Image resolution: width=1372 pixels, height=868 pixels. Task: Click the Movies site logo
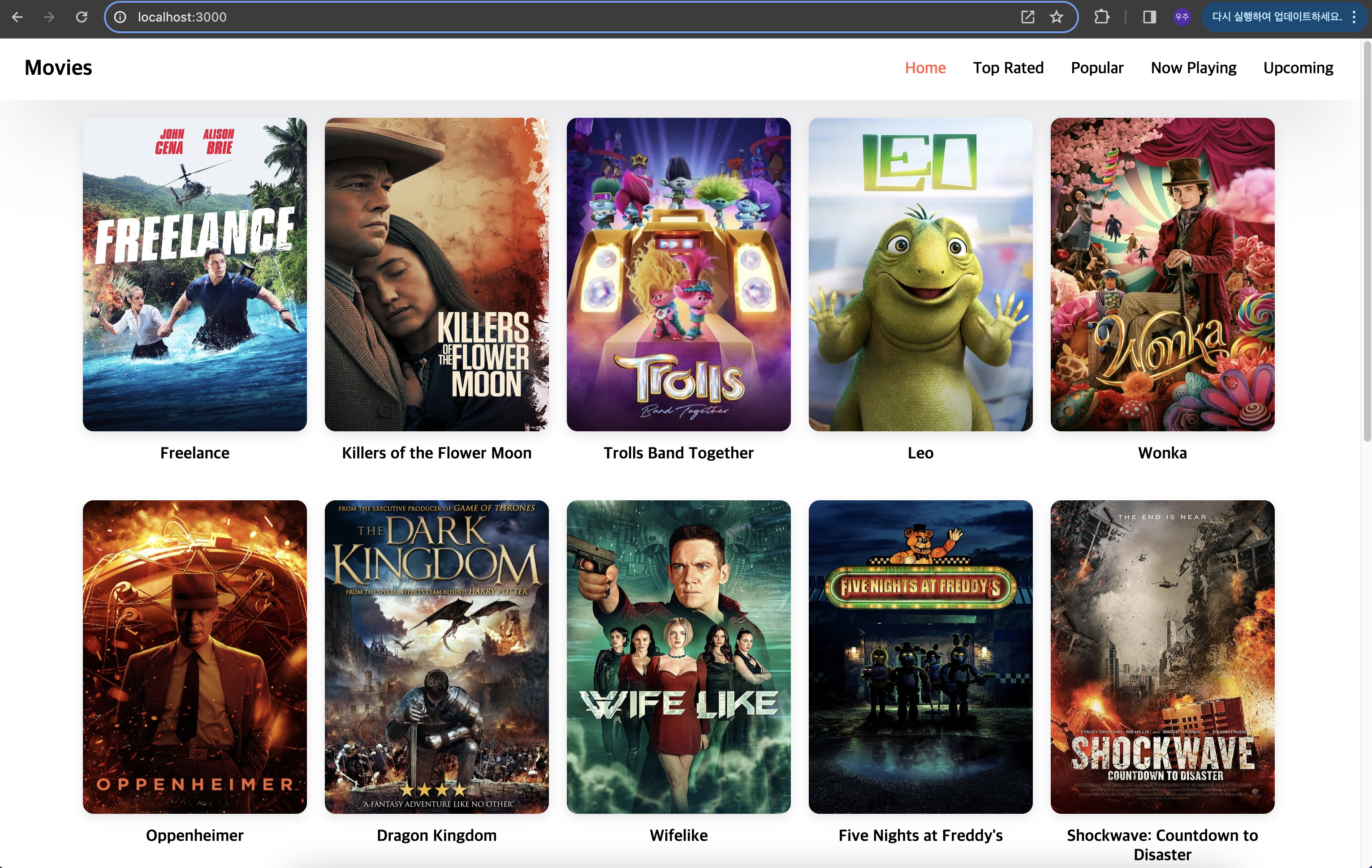pos(58,68)
